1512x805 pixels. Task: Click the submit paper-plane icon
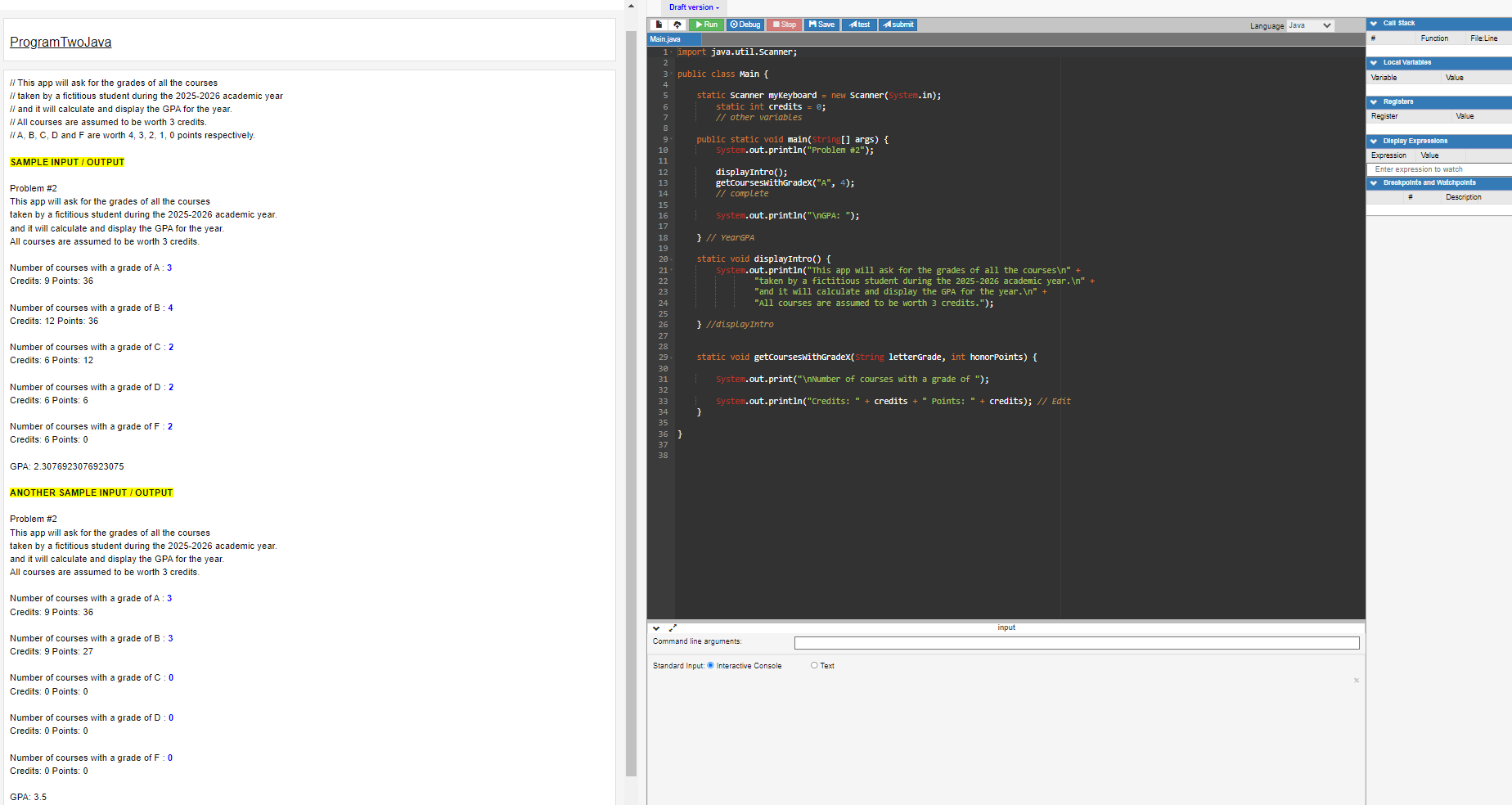(898, 25)
